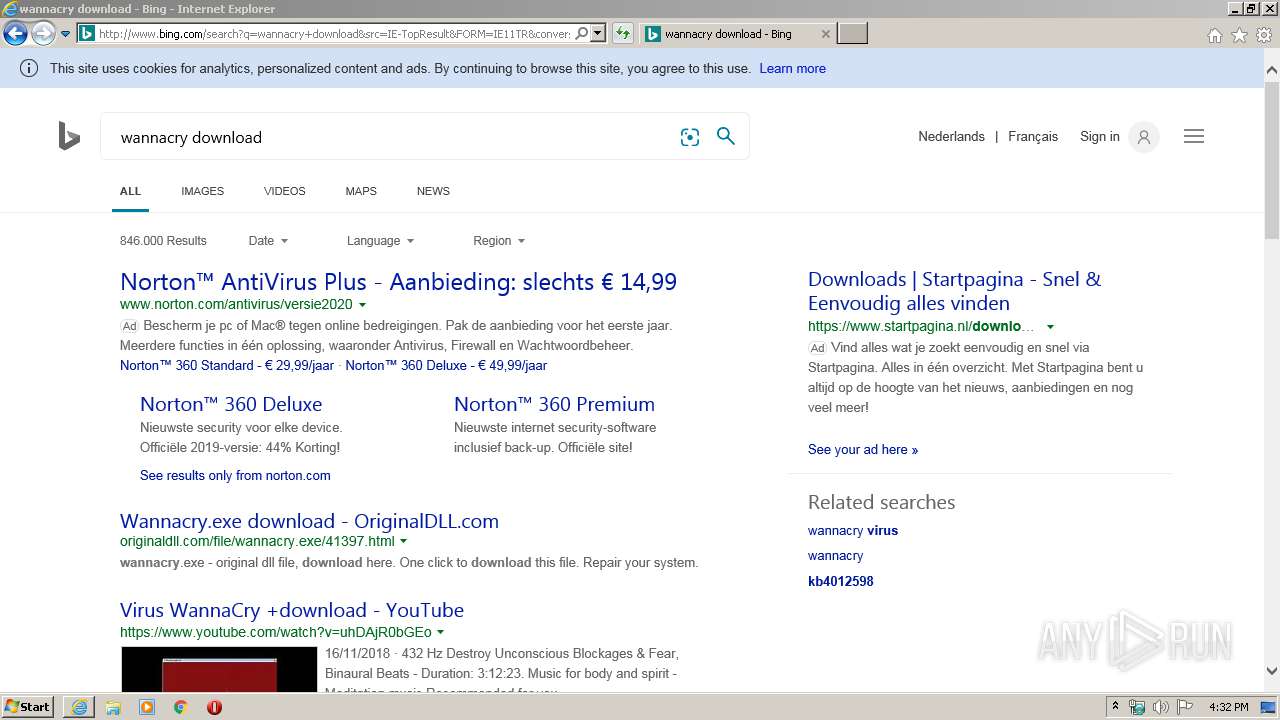Expand the Region filter dropdown
1280x720 pixels.
(x=499, y=241)
